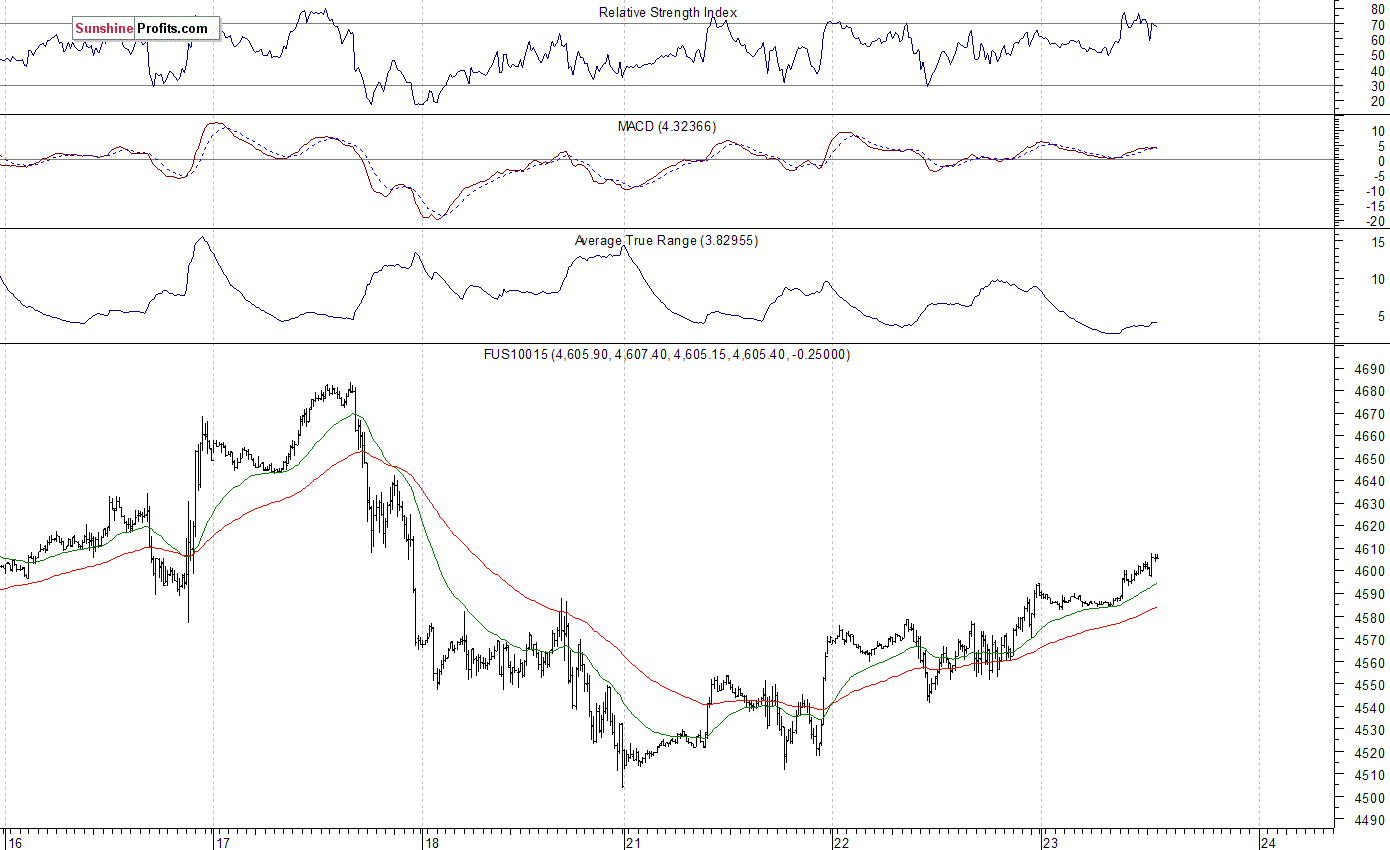Click the 4620 price axis label
The height and width of the screenshot is (850, 1390).
click(1370, 527)
